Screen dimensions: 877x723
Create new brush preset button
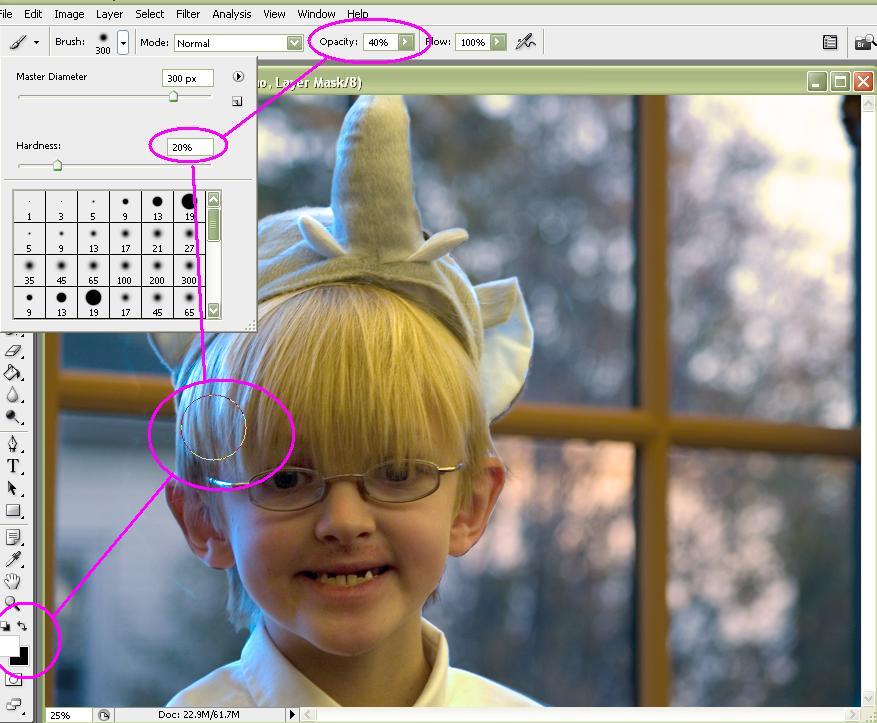(237, 101)
